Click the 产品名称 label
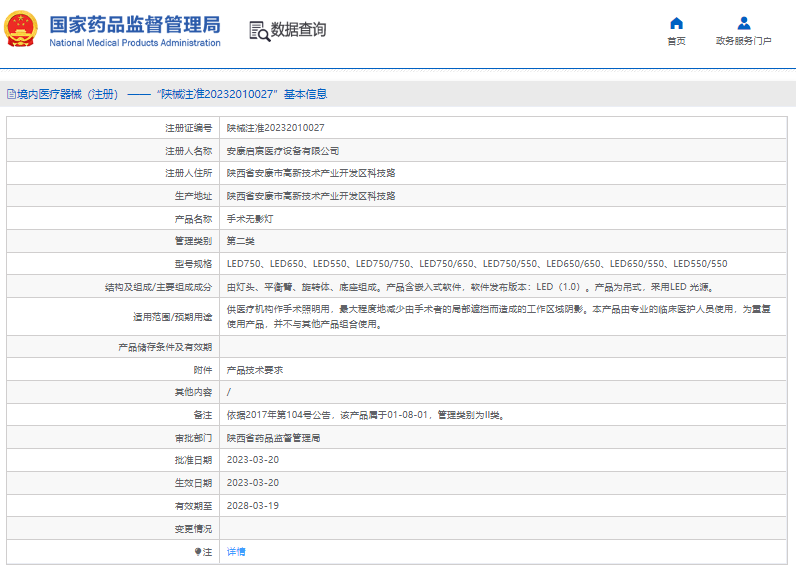796x570 pixels. coord(193,219)
